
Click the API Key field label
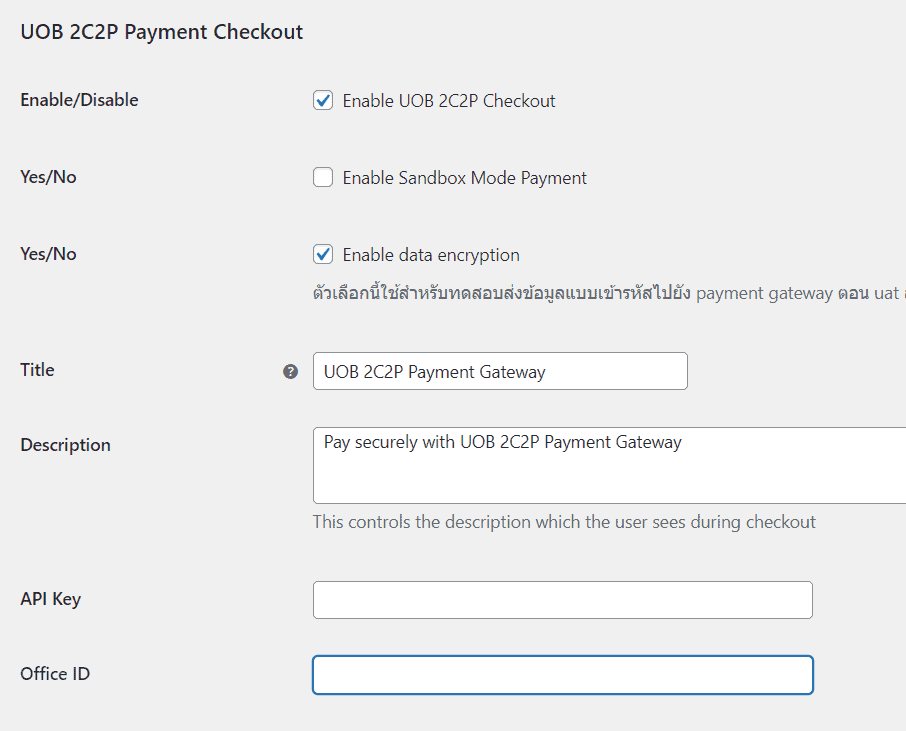tap(50, 599)
